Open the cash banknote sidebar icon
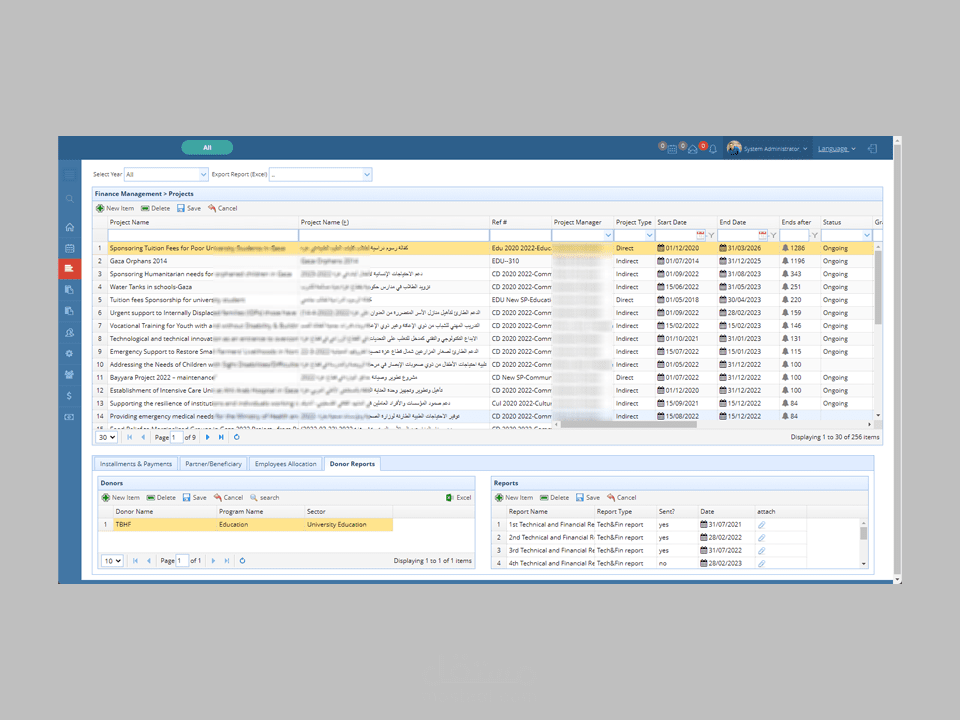The image size is (960, 720). [x=69, y=417]
